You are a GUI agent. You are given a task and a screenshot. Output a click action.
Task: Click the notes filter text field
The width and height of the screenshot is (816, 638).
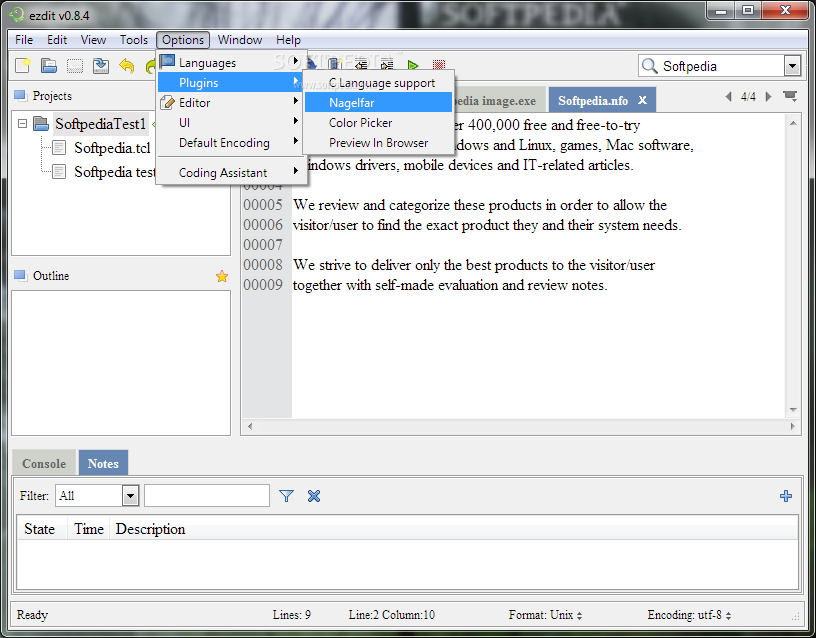(x=207, y=496)
